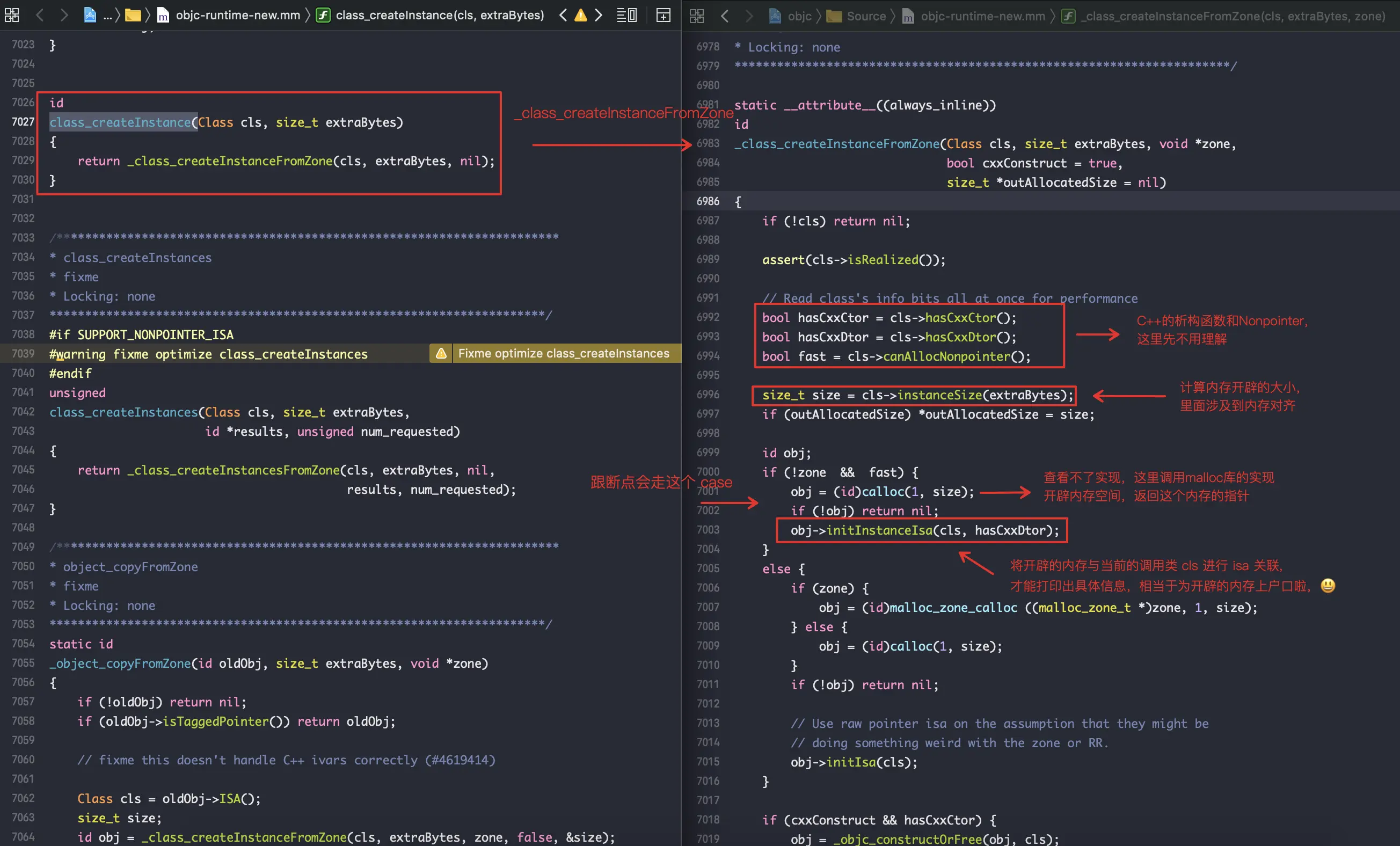Open the ellipsis breadcrumb menu in left editor

coord(107,16)
